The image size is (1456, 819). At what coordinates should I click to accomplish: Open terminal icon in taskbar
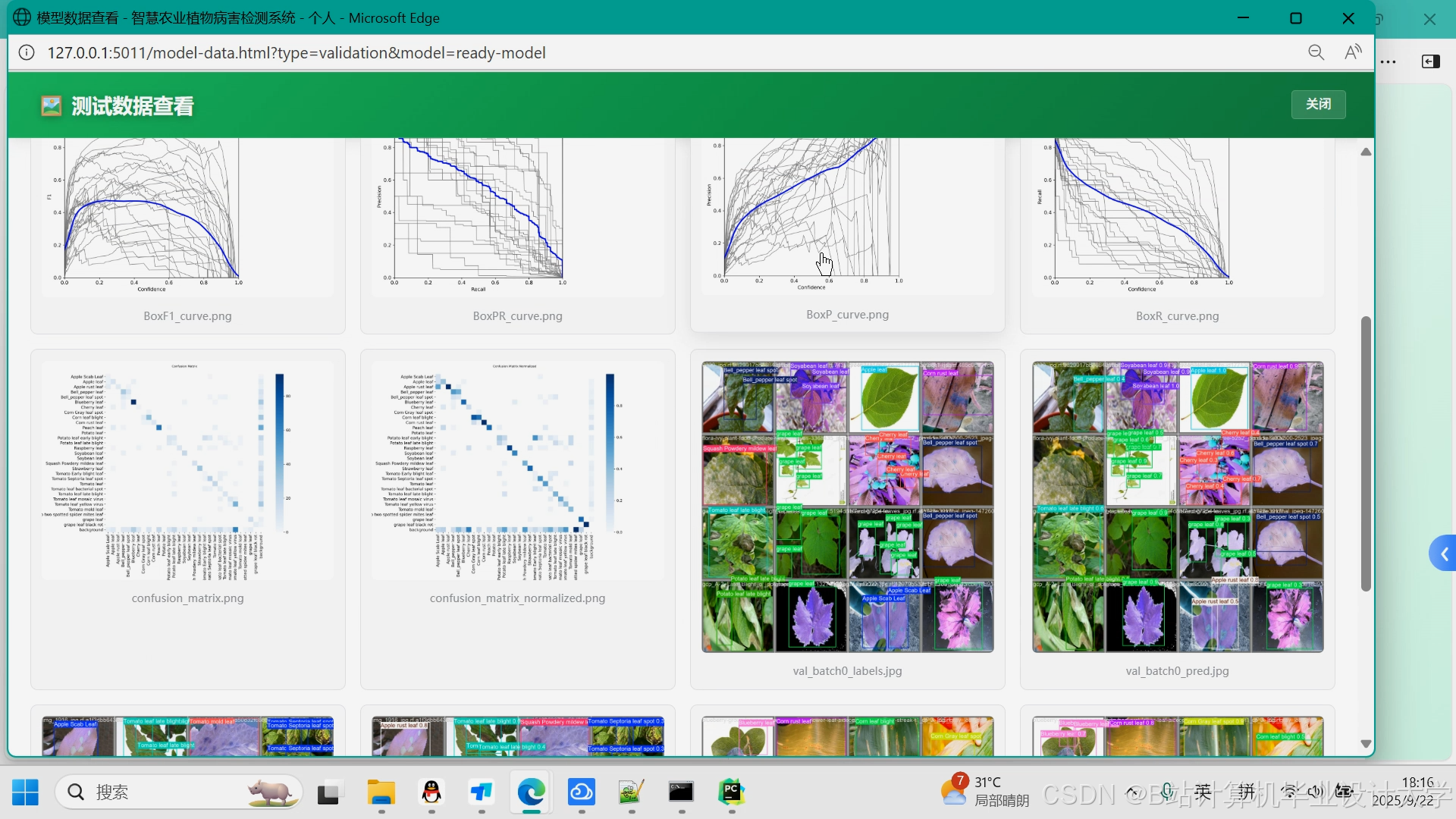[x=681, y=792]
